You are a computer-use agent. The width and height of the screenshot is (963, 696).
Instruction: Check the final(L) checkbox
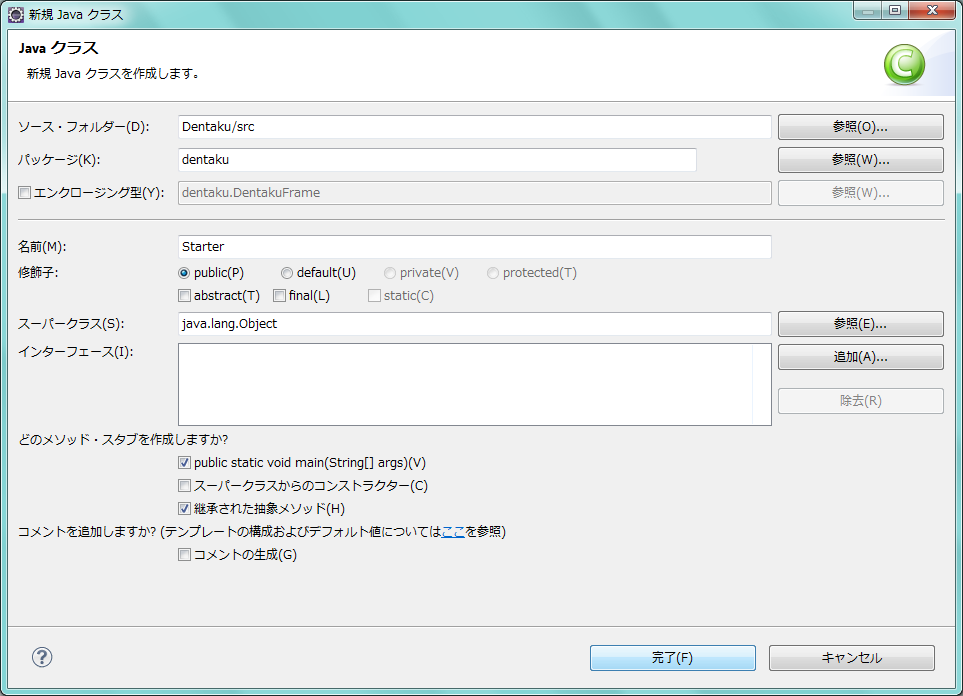[280, 296]
